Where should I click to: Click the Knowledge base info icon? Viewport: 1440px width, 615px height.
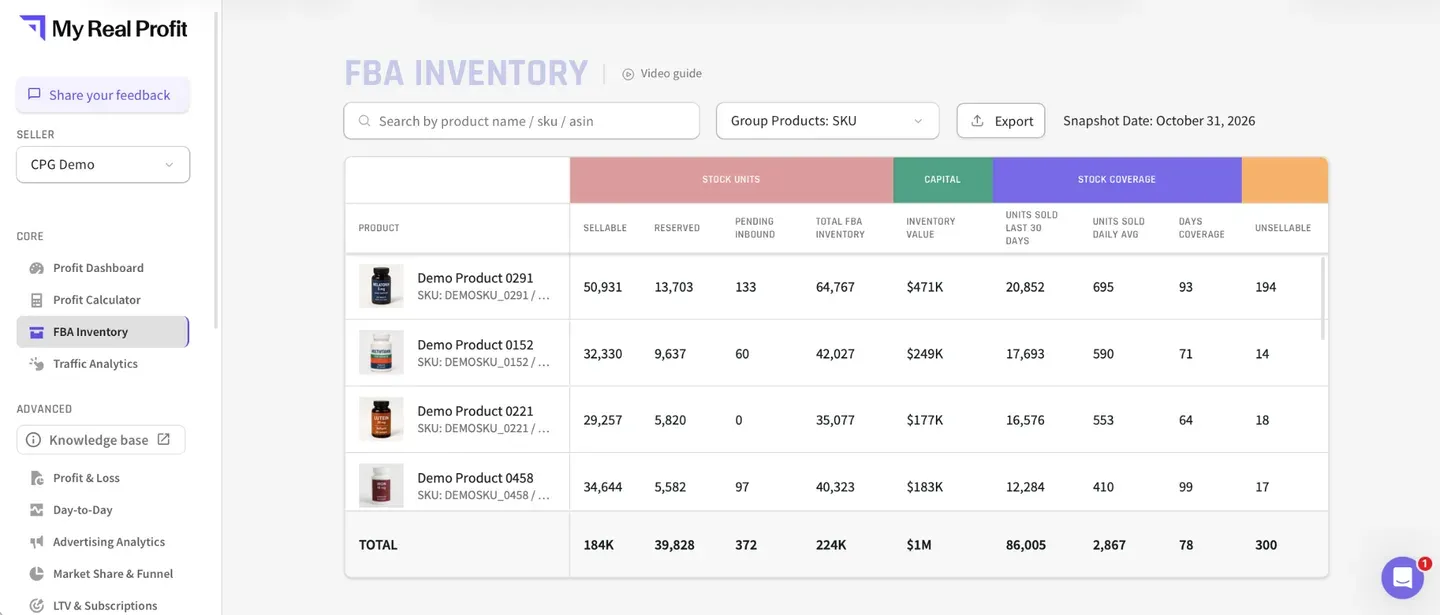(x=34, y=440)
